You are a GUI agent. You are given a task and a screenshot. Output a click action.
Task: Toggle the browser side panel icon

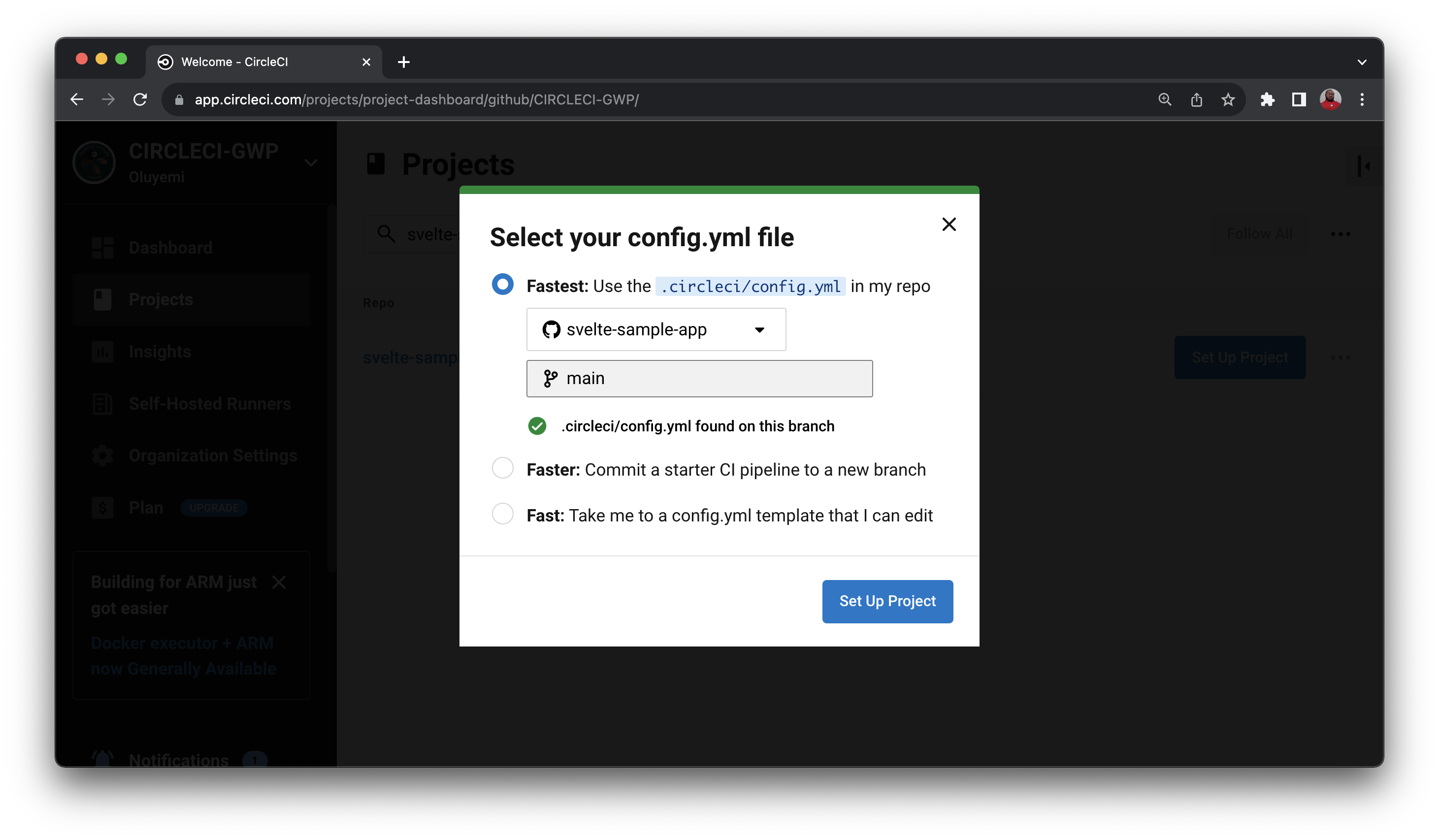pyautogui.click(x=1299, y=100)
